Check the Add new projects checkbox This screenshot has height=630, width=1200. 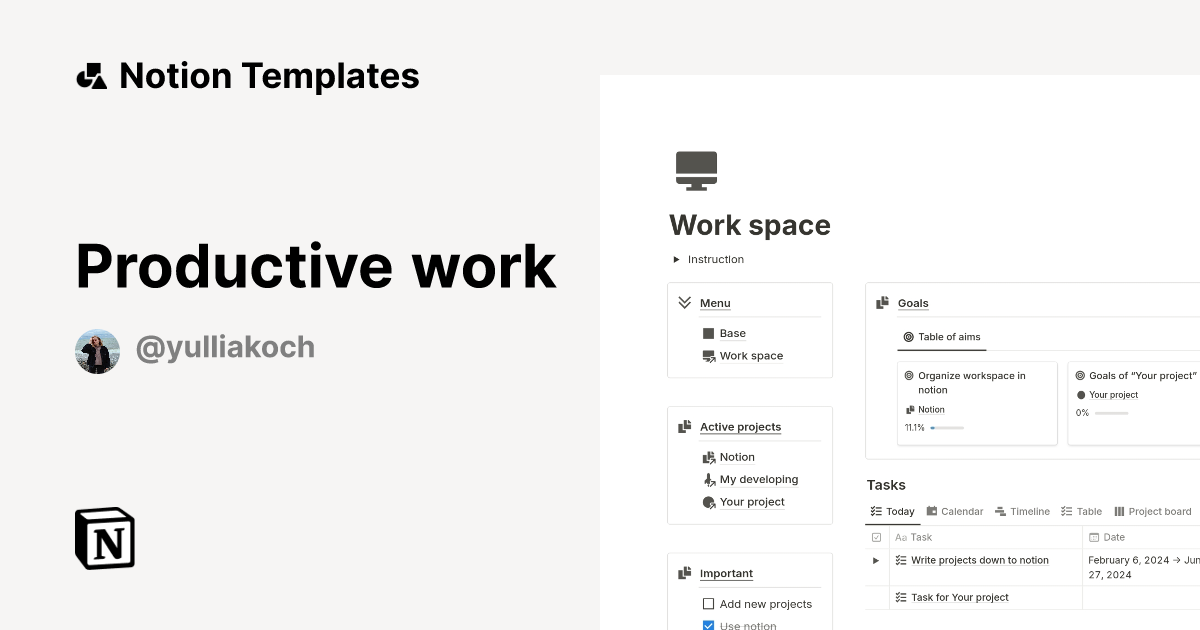pyautogui.click(x=708, y=604)
